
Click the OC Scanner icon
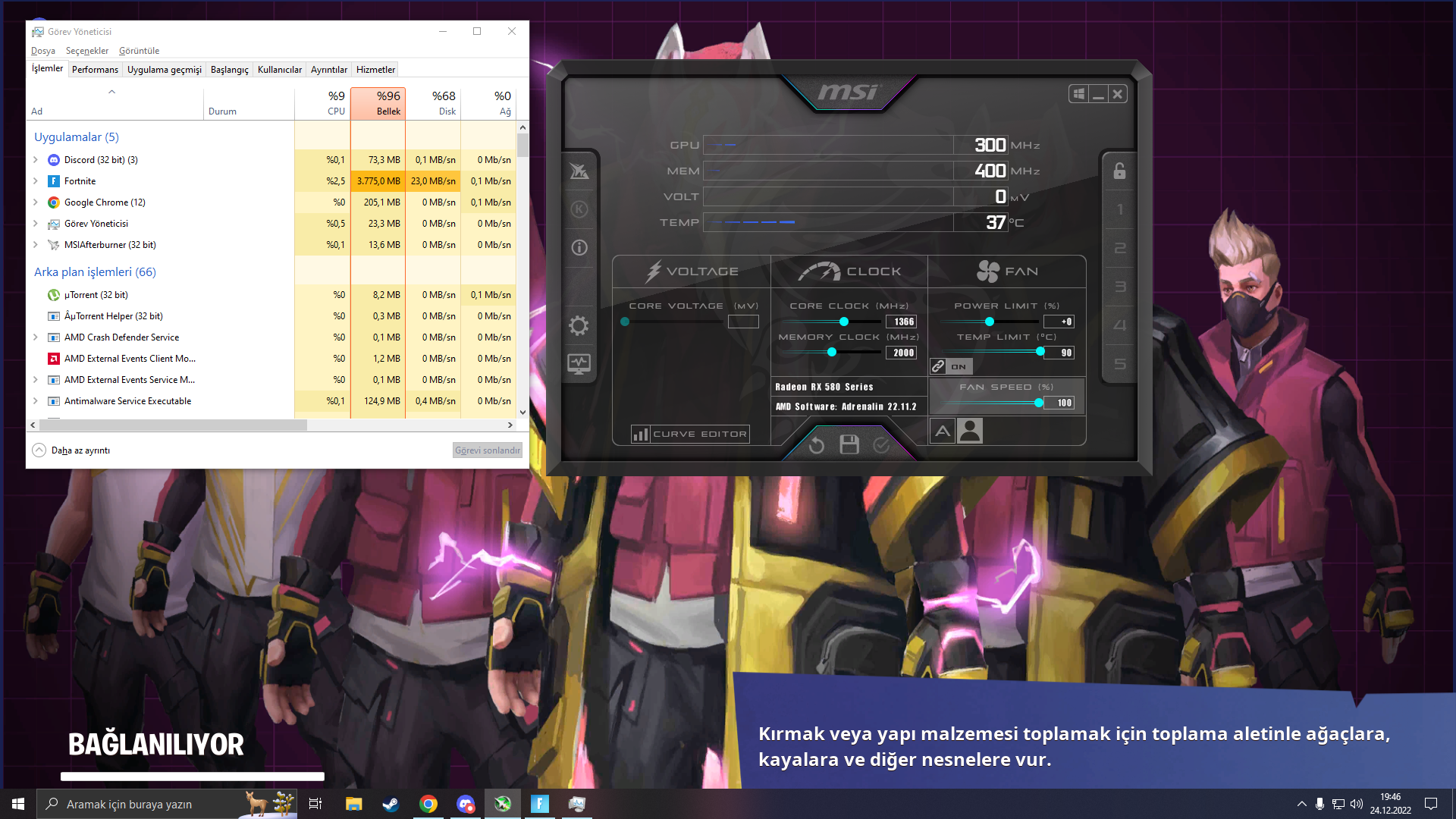(579, 171)
